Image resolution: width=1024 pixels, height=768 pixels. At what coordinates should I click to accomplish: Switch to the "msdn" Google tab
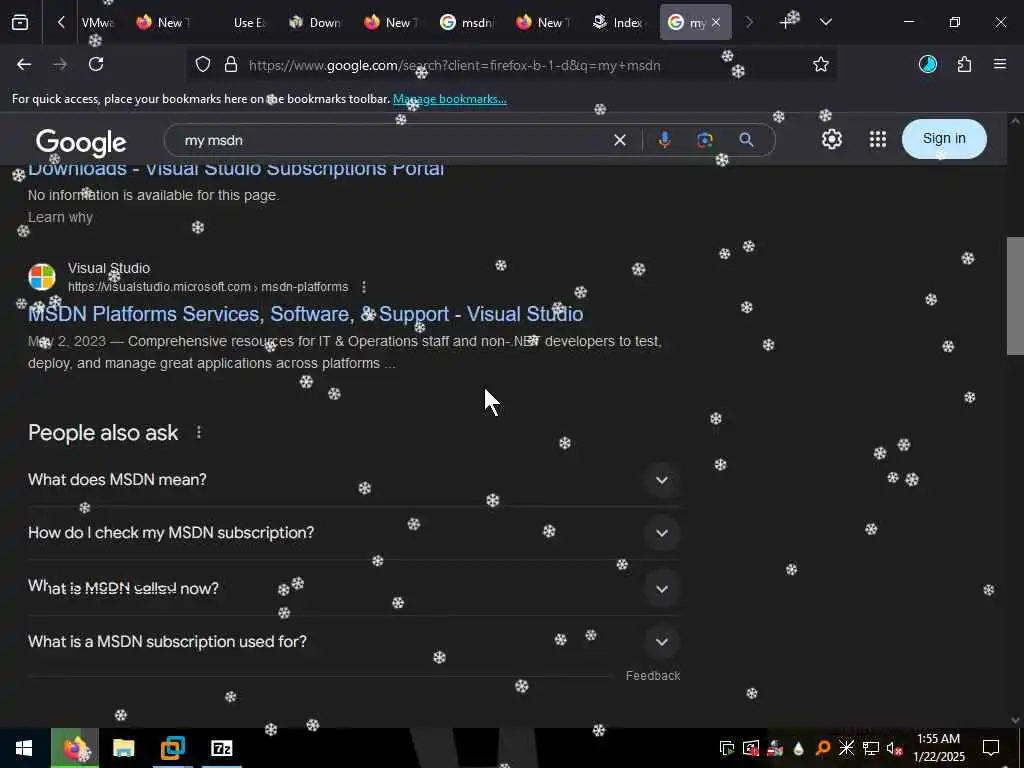pos(468,23)
